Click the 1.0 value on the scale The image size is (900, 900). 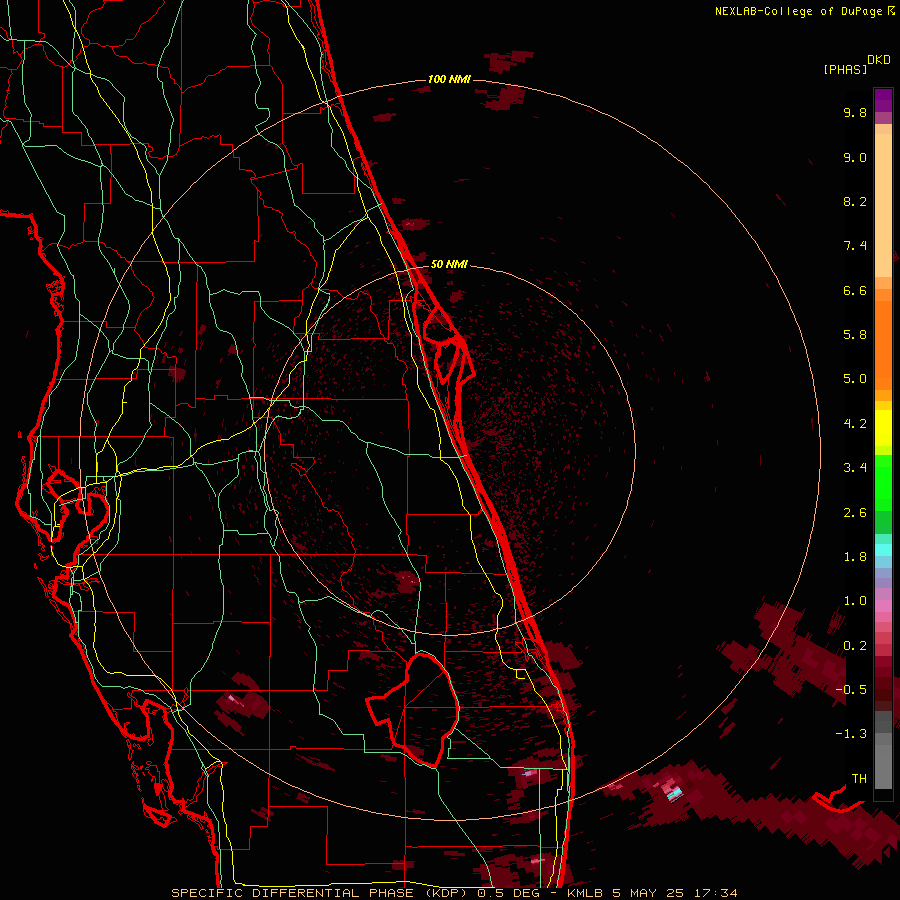tap(855, 601)
